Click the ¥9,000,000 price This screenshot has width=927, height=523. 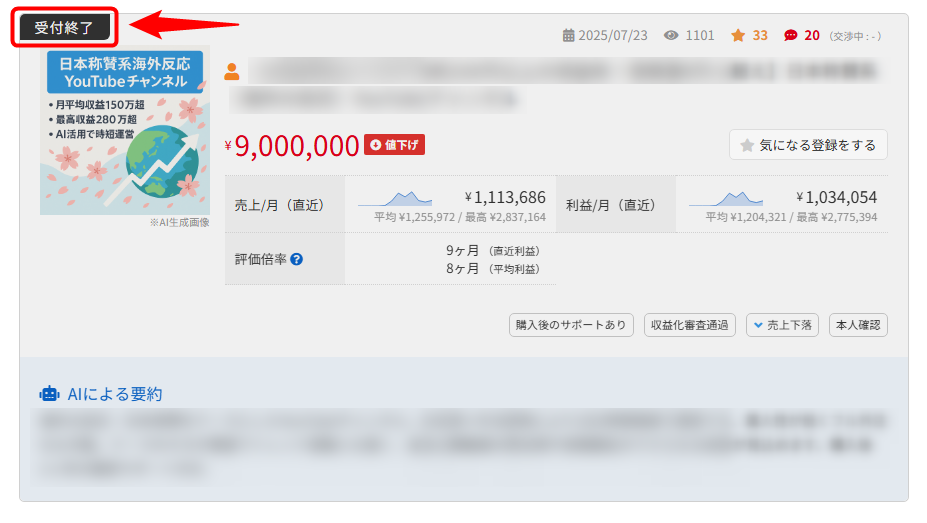pyautogui.click(x=297, y=146)
